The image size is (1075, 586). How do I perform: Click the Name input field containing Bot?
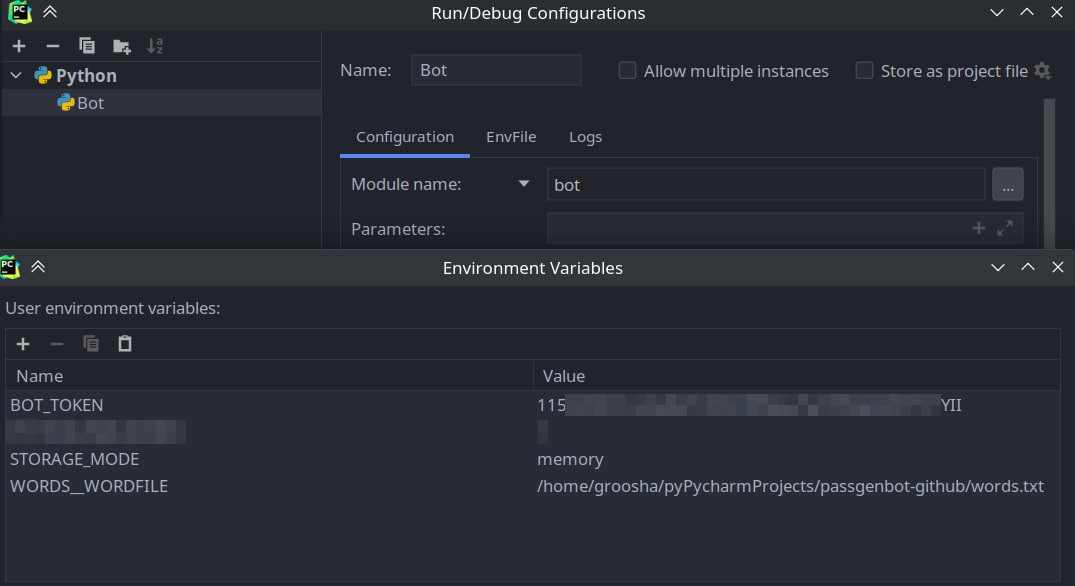(x=496, y=71)
